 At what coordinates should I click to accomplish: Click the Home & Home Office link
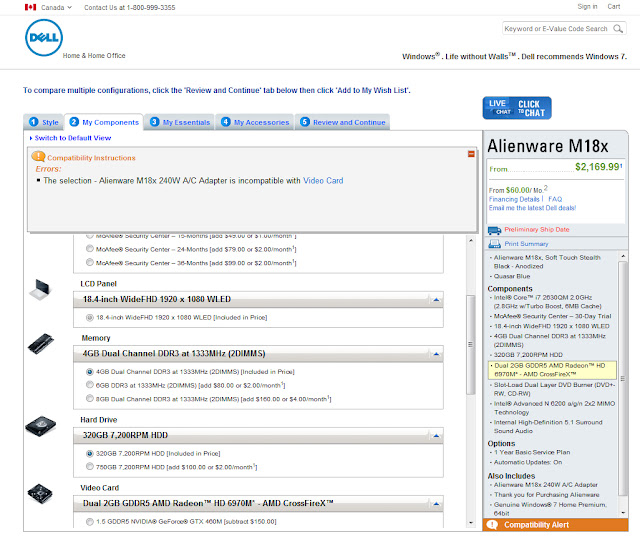point(94,56)
